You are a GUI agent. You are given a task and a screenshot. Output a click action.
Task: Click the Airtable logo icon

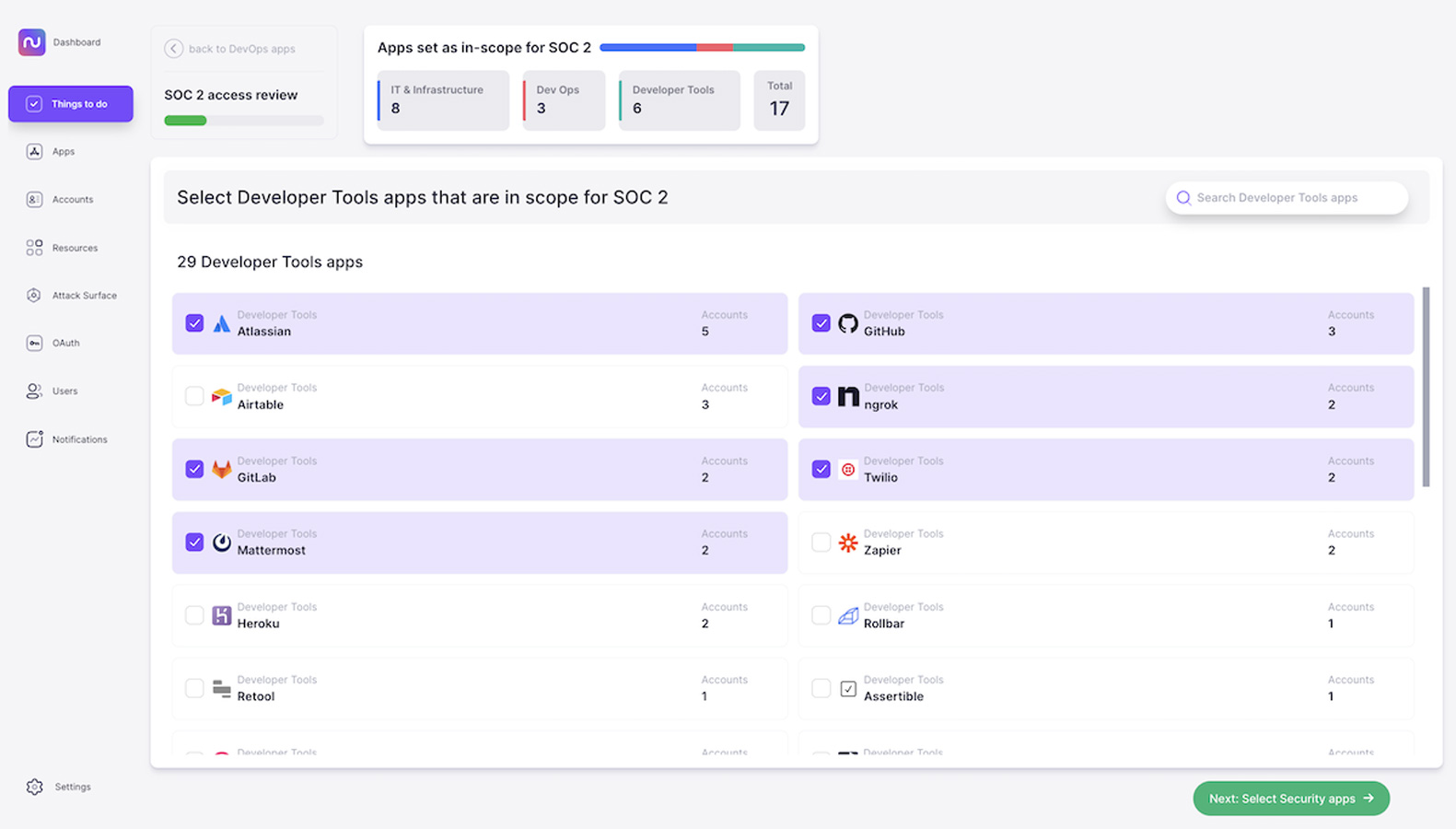point(222,396)
